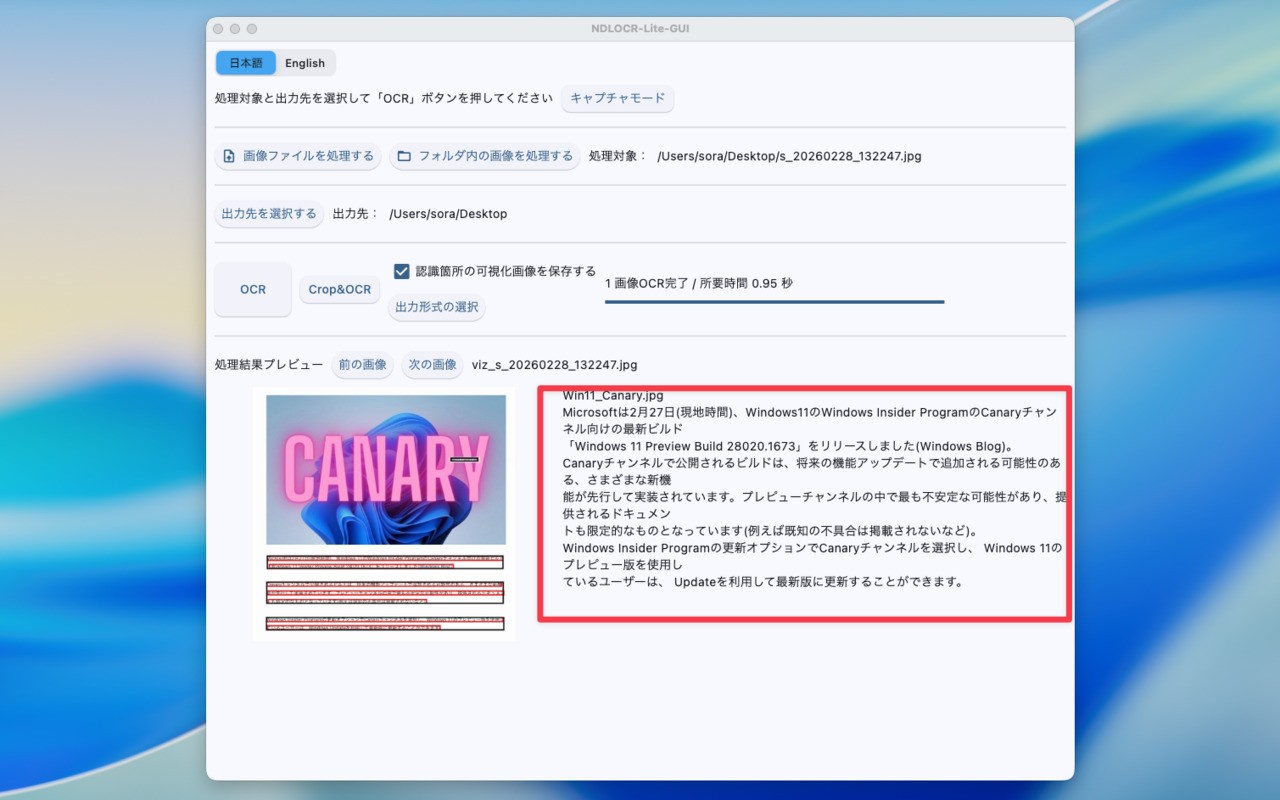
Task: Go to 前の画像 previous image
Action: 362,365
